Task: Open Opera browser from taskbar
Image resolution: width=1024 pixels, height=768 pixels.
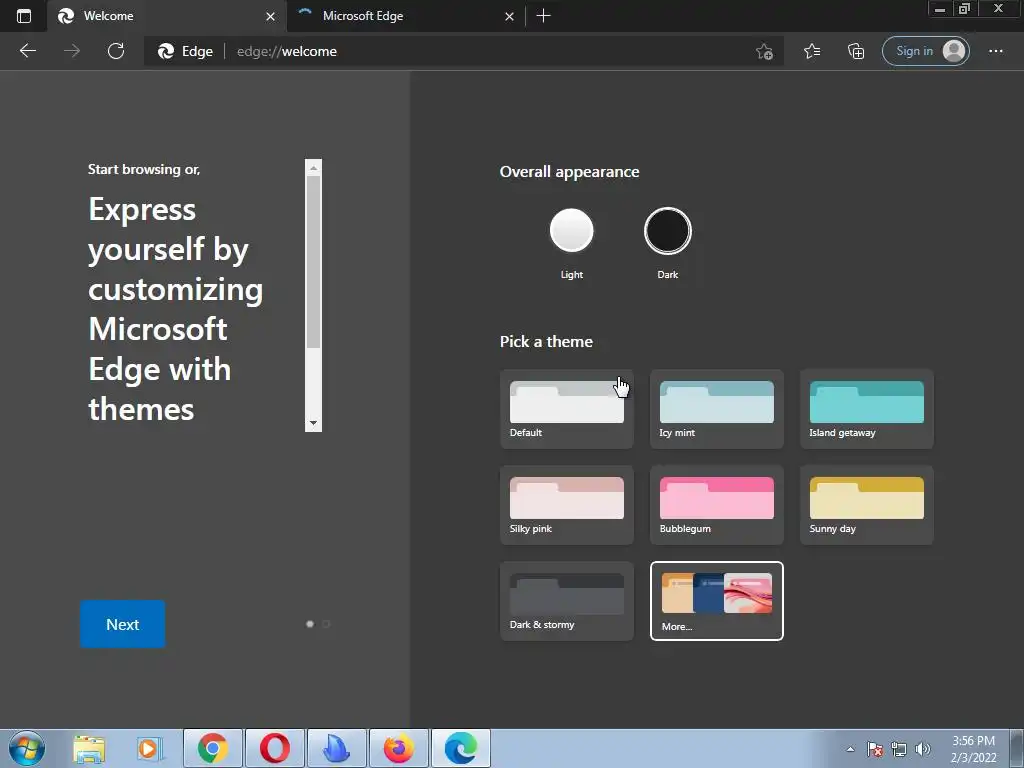Action: [x=275, y=748]
